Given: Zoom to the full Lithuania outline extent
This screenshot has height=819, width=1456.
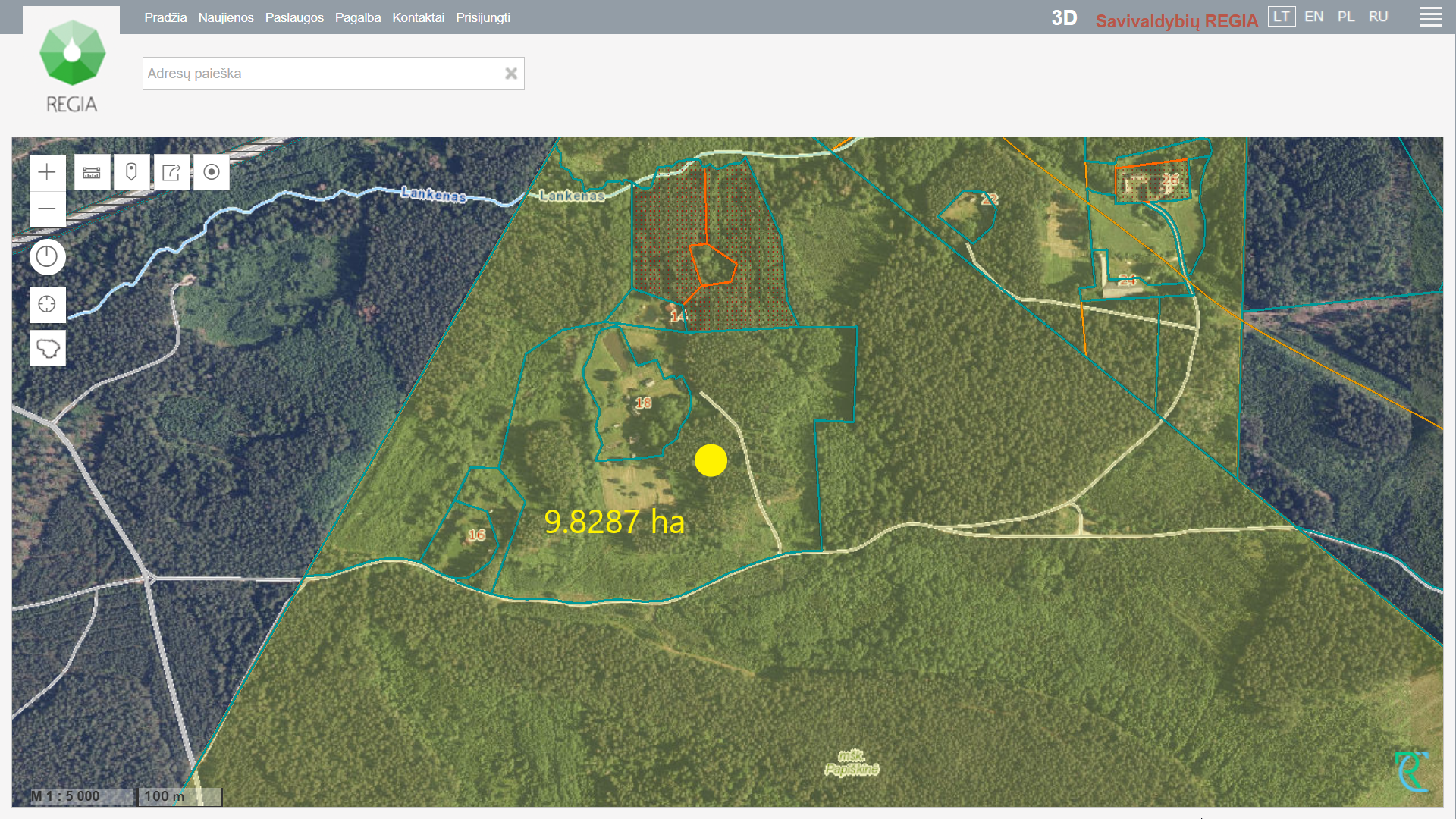Looking at the screenshot, I should pyautogui.click(x=47, y=349).
